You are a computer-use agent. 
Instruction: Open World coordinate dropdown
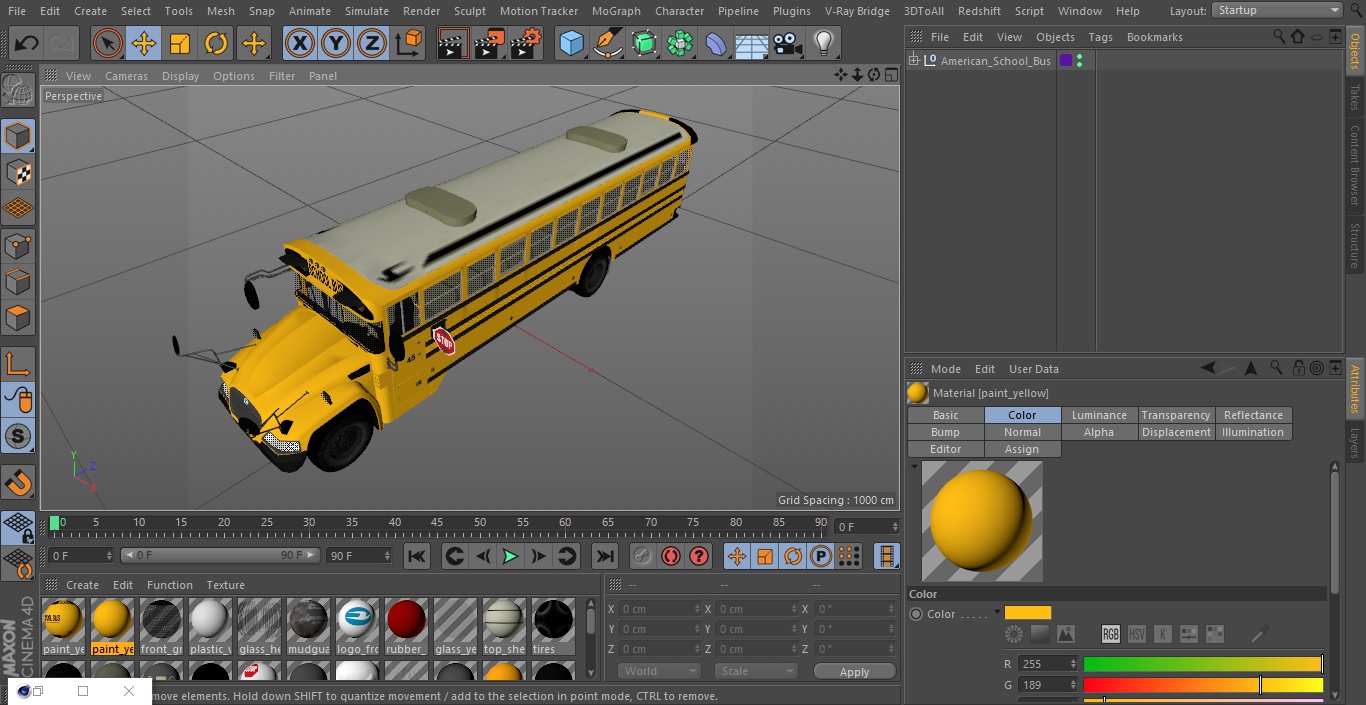pos(658,671)
